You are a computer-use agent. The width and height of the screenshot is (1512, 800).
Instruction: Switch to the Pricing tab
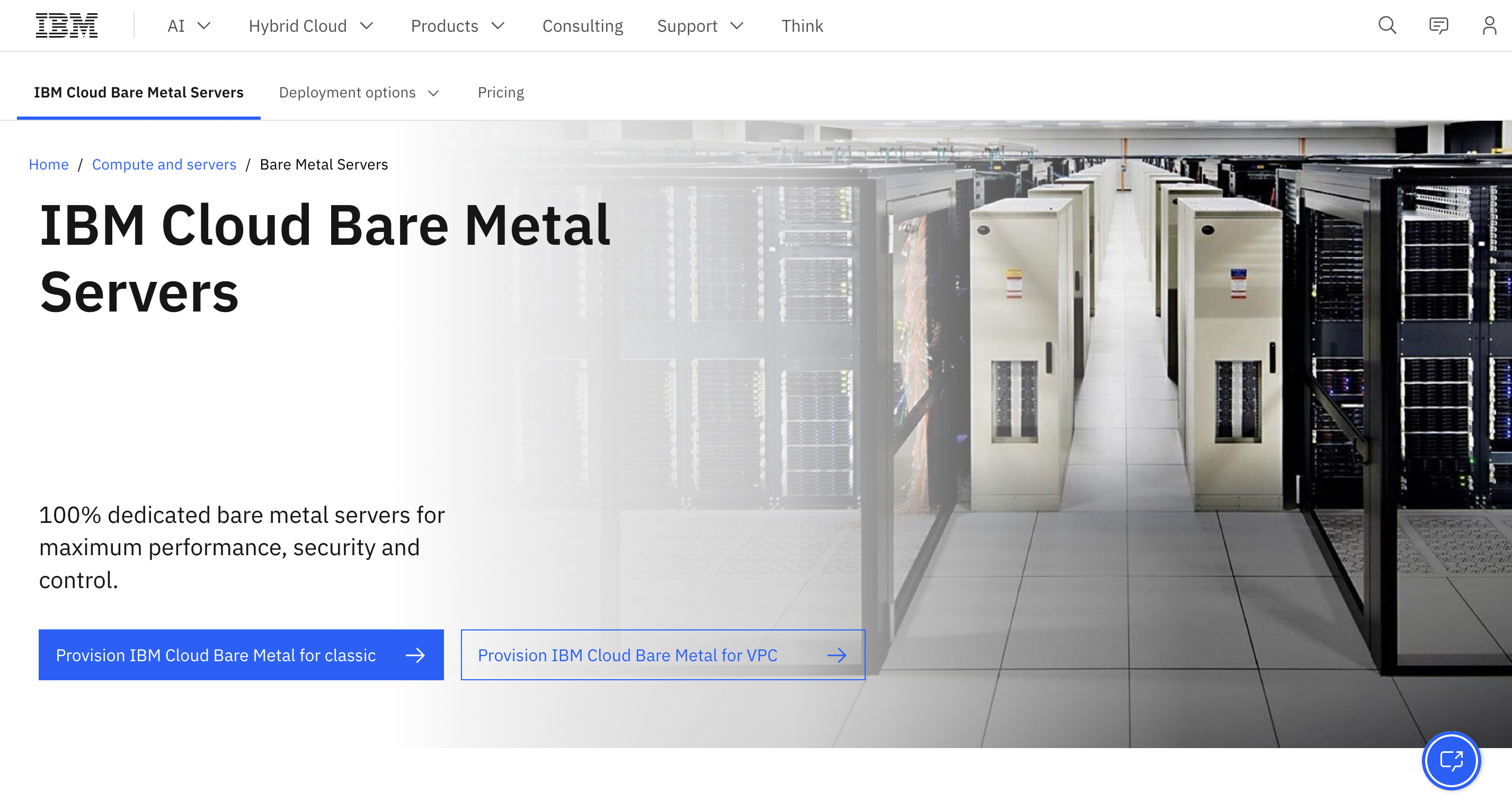(x=501, y=93)
